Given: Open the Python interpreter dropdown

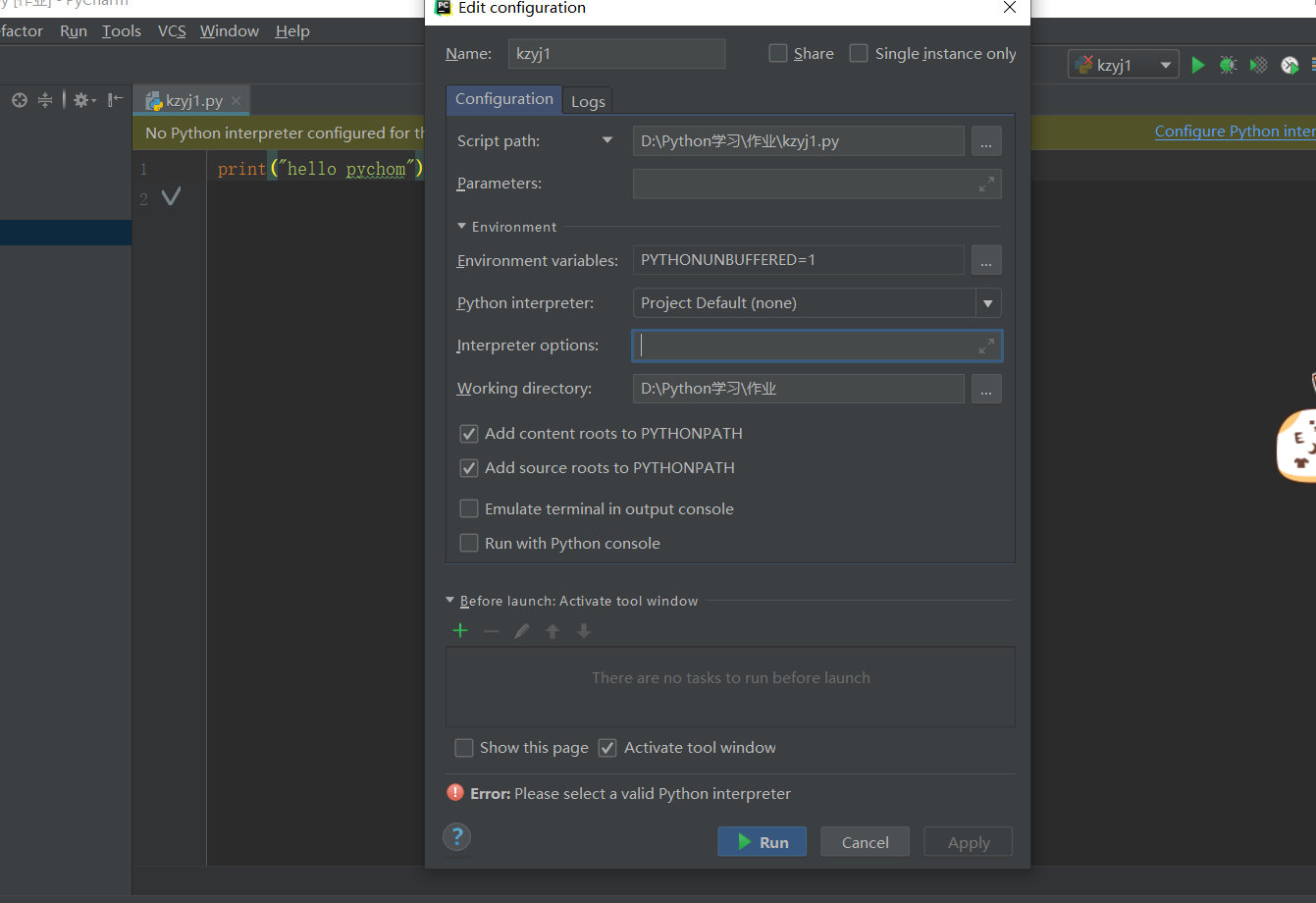Looking at the screenshot, I should pos(988,303).
